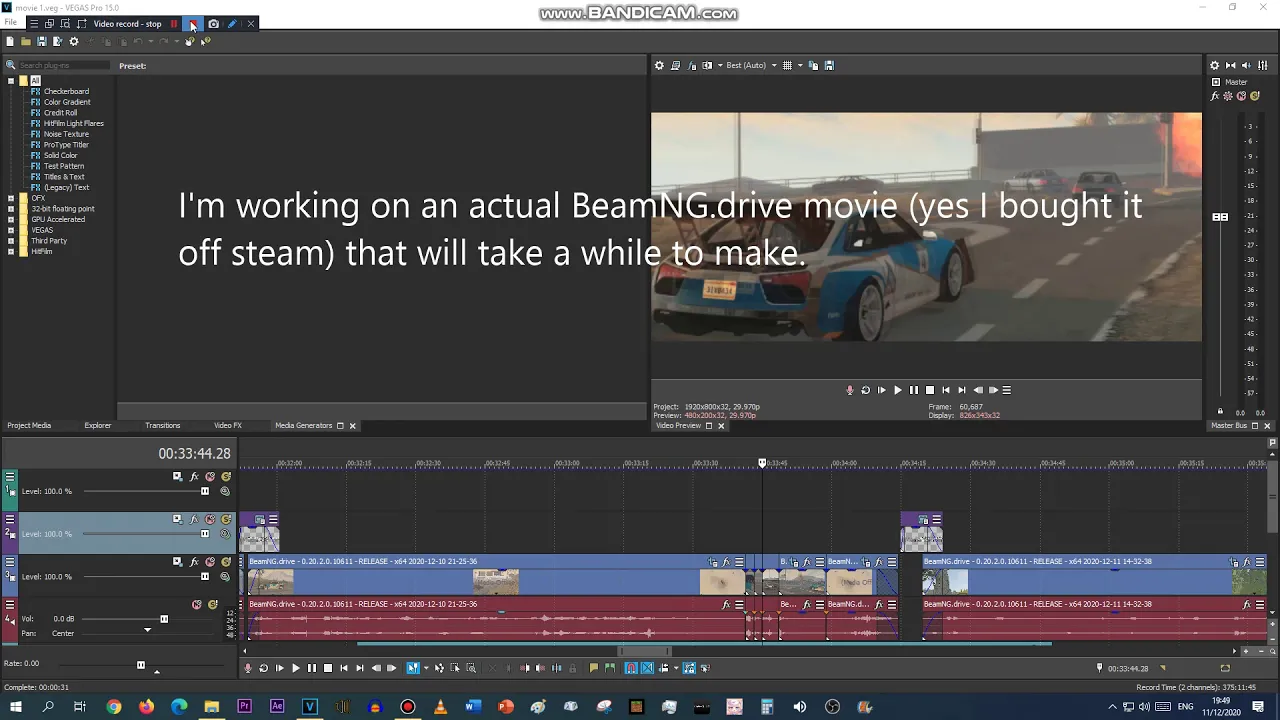Adjust the playback Rate slider
This screenshot has height=720, width=1280.
[140, 665]
